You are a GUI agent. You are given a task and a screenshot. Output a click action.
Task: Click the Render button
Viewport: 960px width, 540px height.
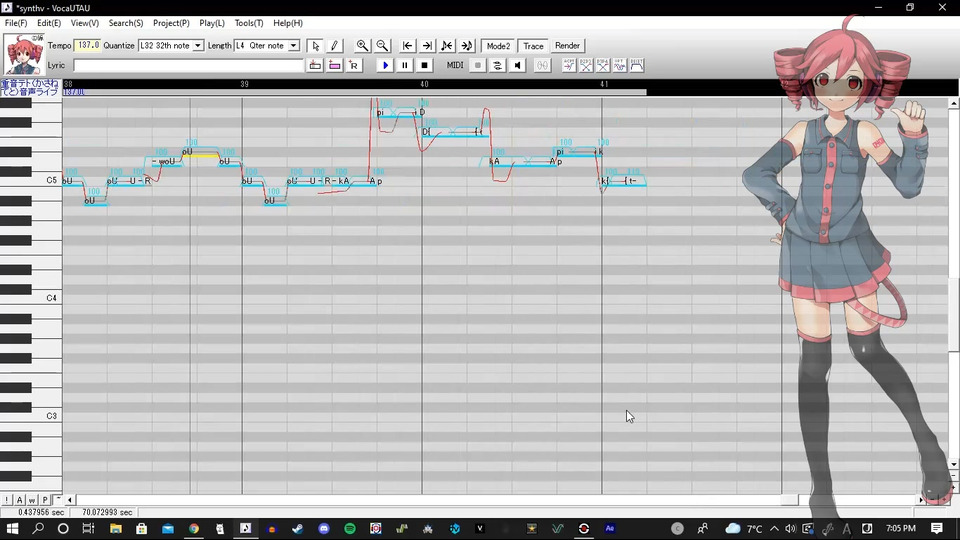[x=568, y=46]
